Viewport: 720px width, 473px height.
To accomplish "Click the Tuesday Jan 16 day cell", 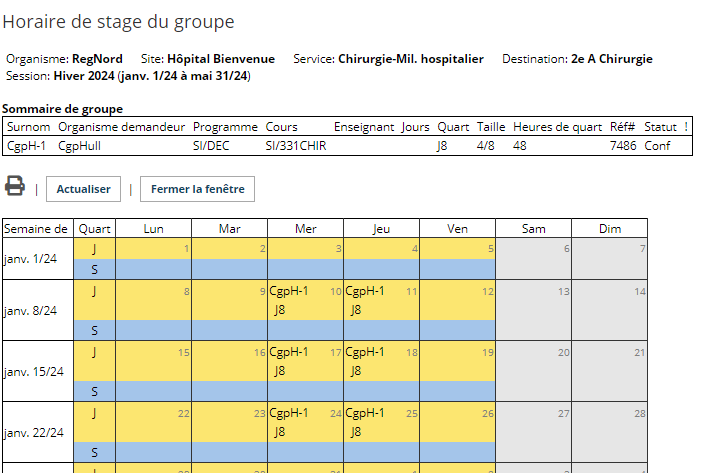I will [x=230, y=361].
